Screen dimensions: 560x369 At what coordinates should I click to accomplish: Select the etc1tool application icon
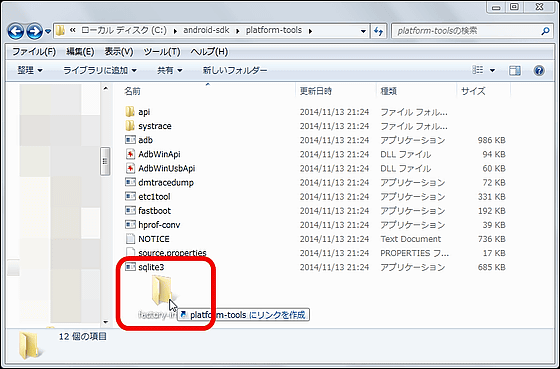(130, 196)
